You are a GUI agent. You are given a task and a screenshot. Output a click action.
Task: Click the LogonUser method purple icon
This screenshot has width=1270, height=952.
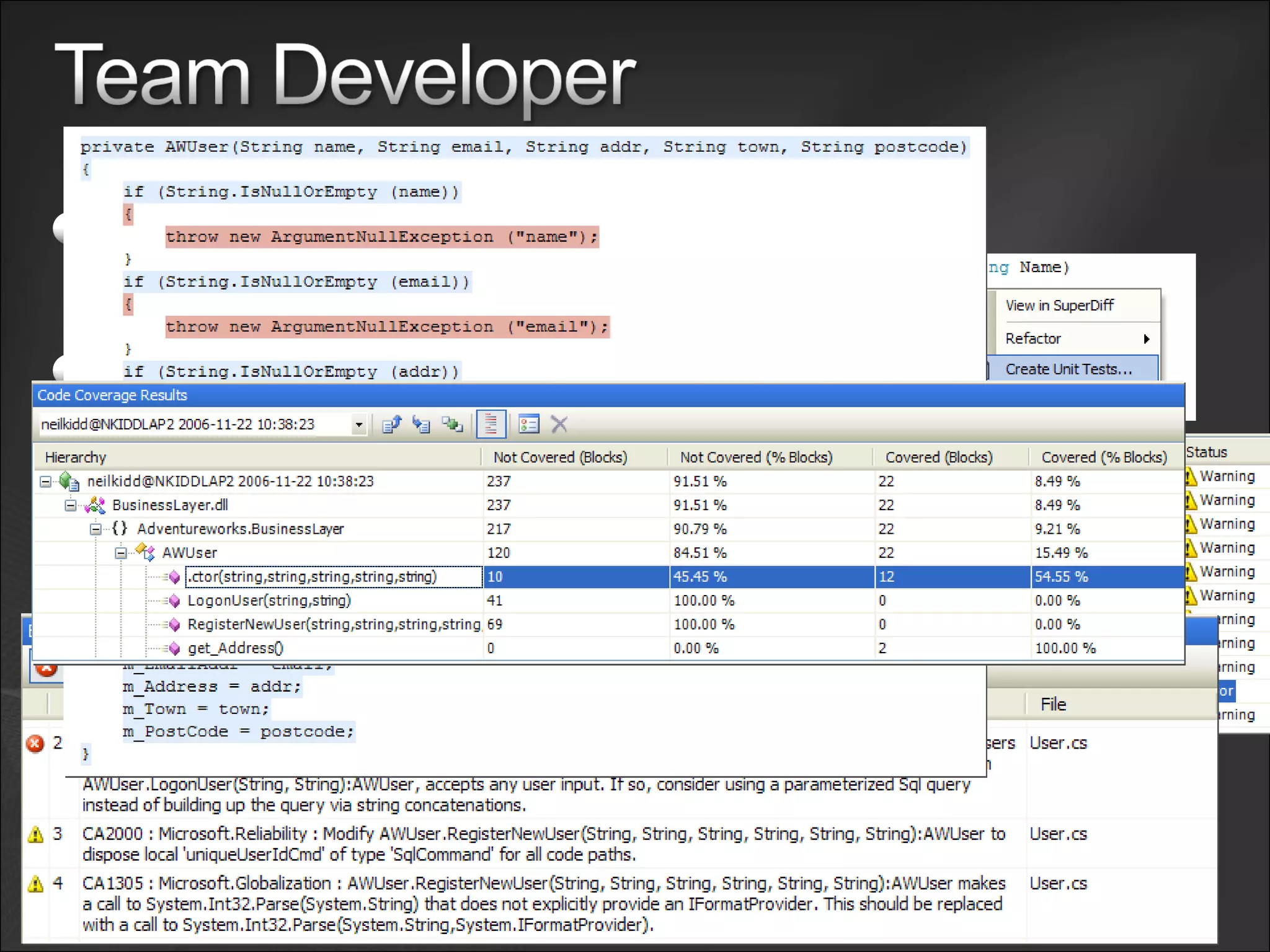tap(174, 601)
